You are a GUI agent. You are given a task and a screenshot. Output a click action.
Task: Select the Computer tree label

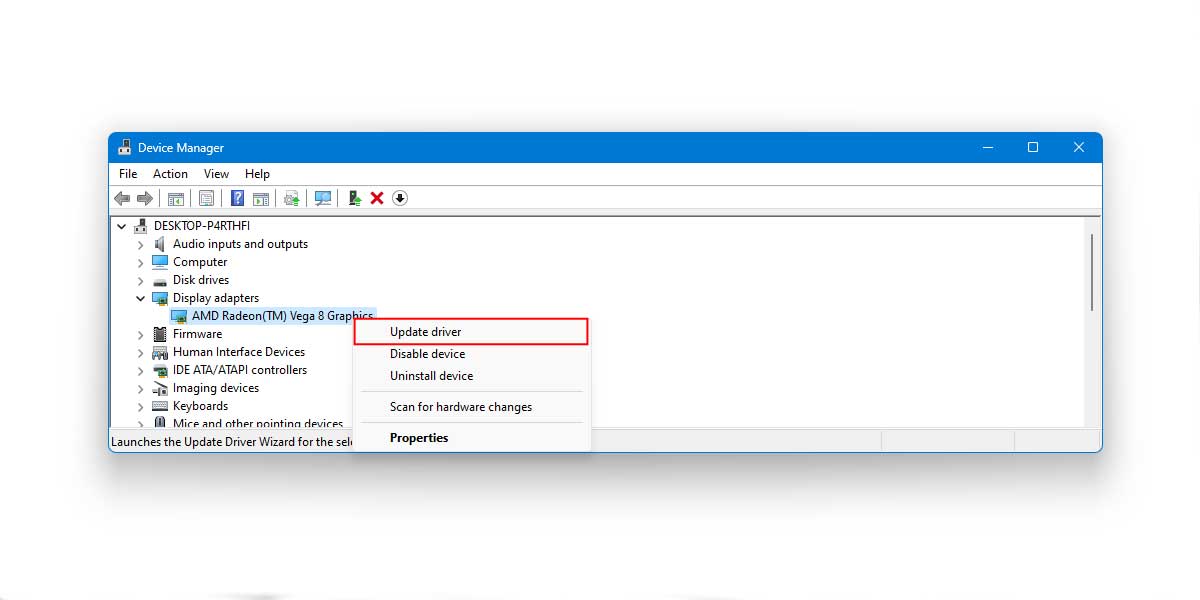point(200,262)
